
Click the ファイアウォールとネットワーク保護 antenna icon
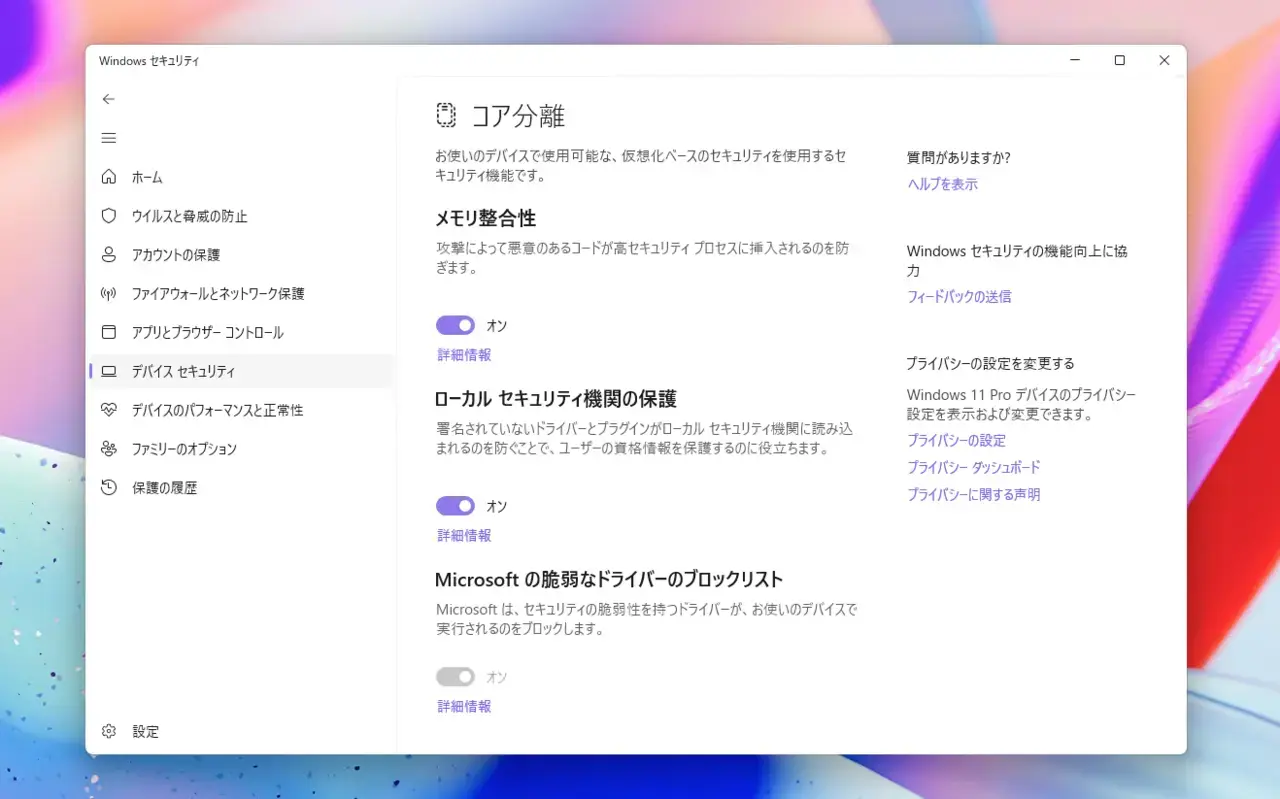click(109, 294)
